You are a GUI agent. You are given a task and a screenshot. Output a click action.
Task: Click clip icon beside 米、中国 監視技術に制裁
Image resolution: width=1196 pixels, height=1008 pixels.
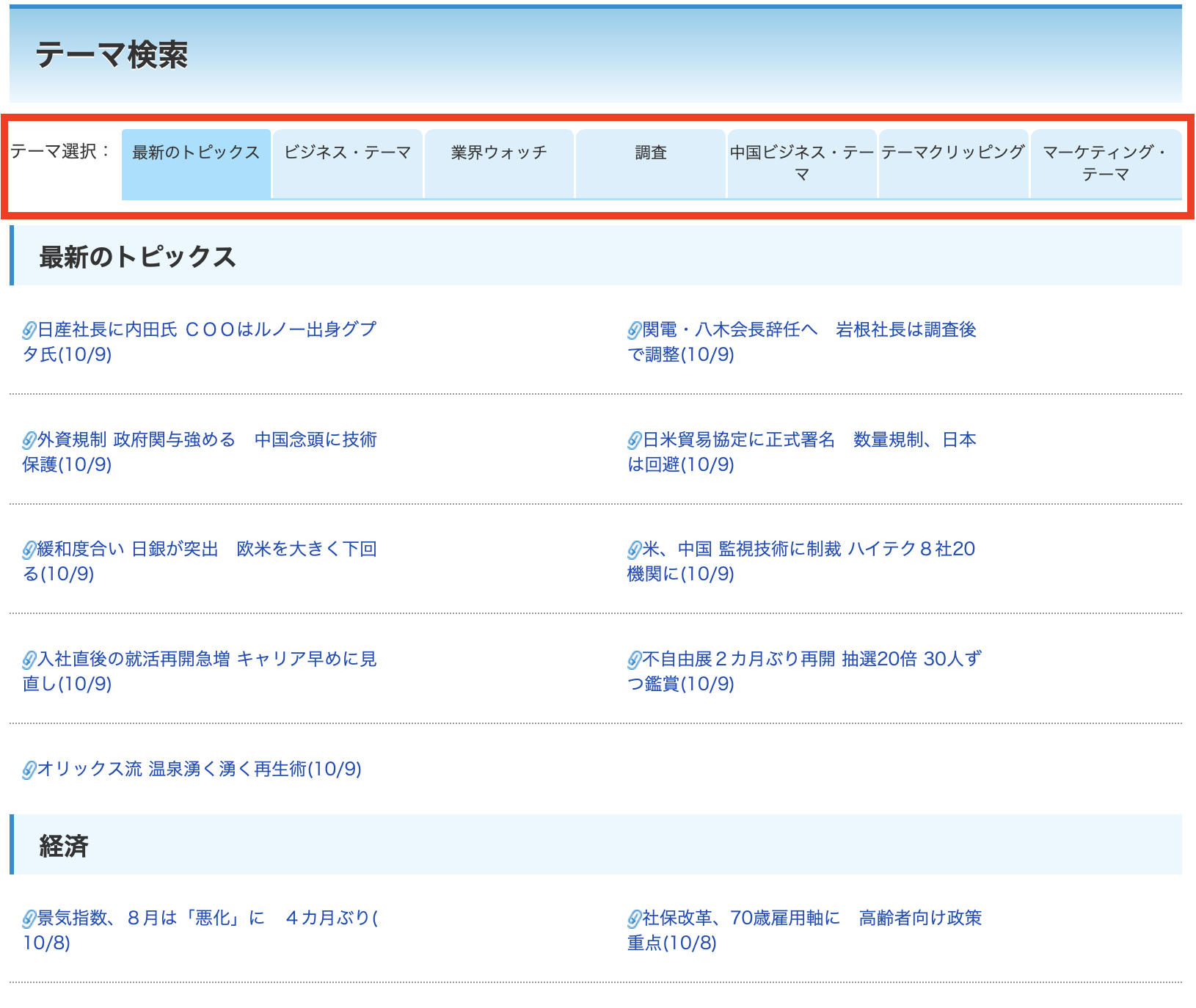point(635,549)
